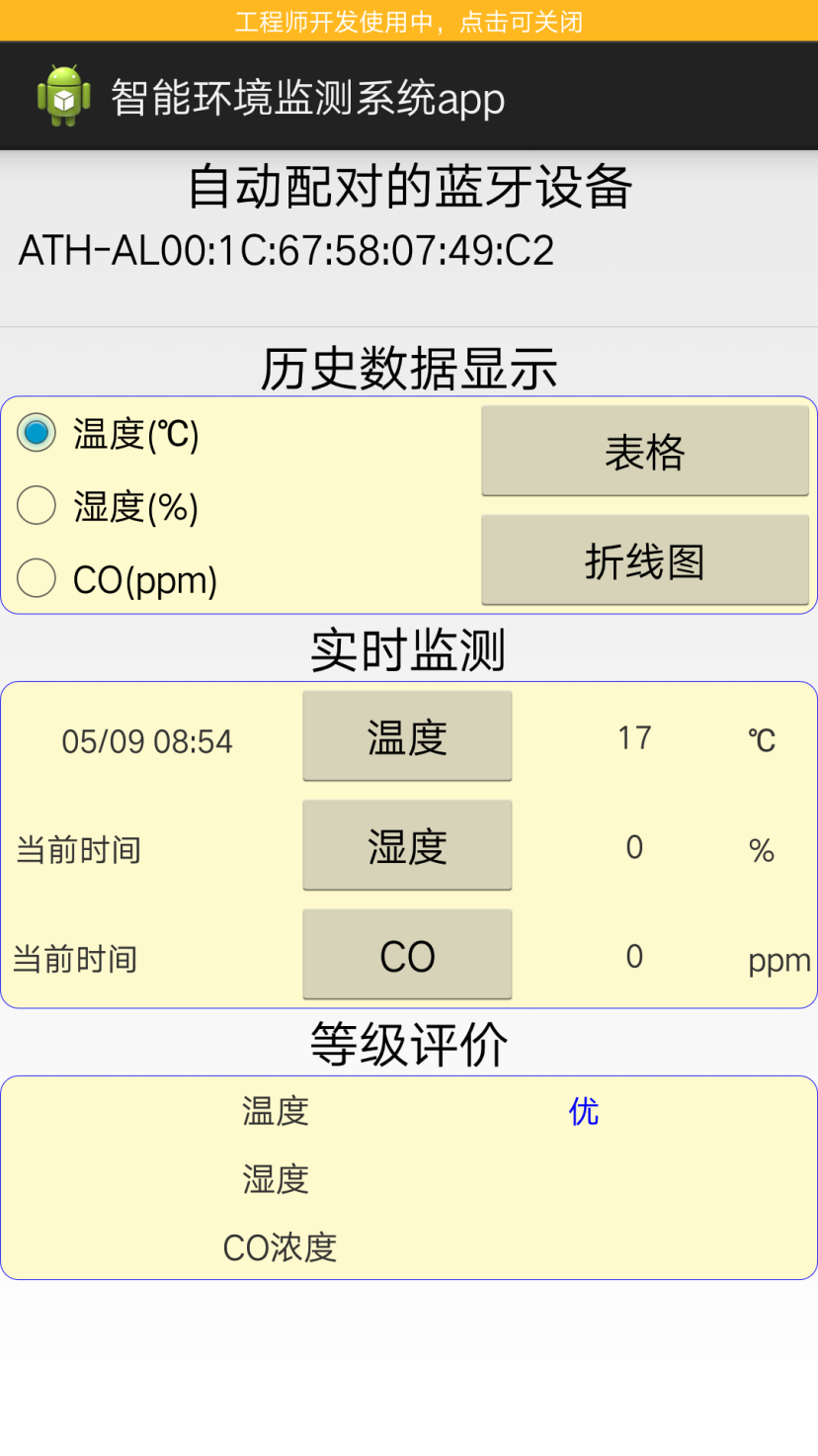The width and height of the screenshot is (818, 1456).
Task: Tap the CO real-time monitoring button
Action: coord(407,955)
